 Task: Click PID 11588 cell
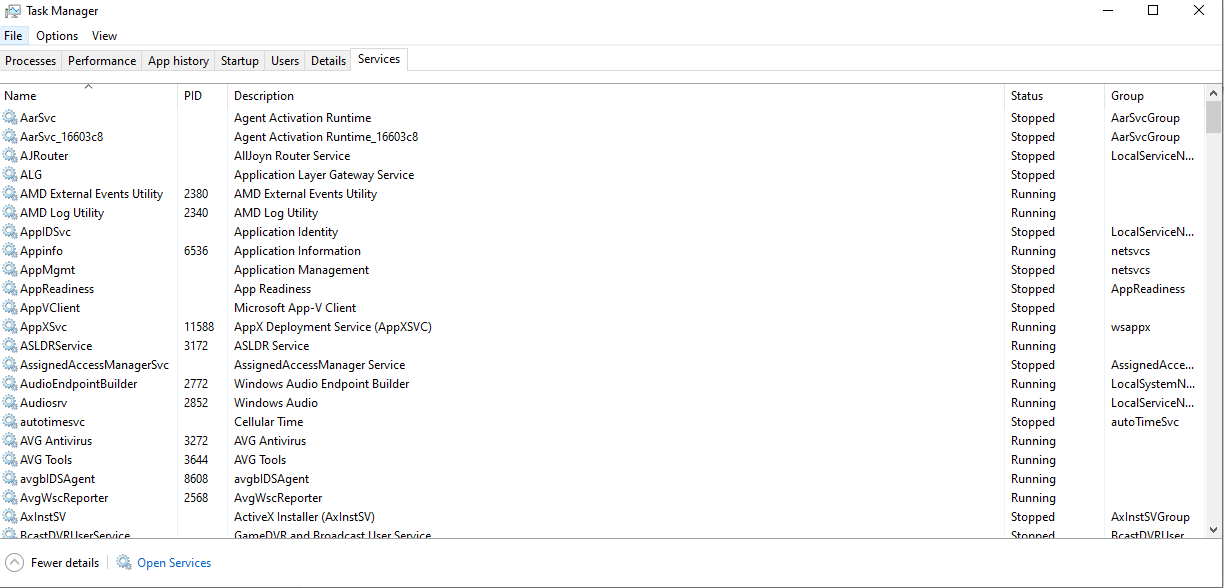pyautogui.click(x=199, y=327)
